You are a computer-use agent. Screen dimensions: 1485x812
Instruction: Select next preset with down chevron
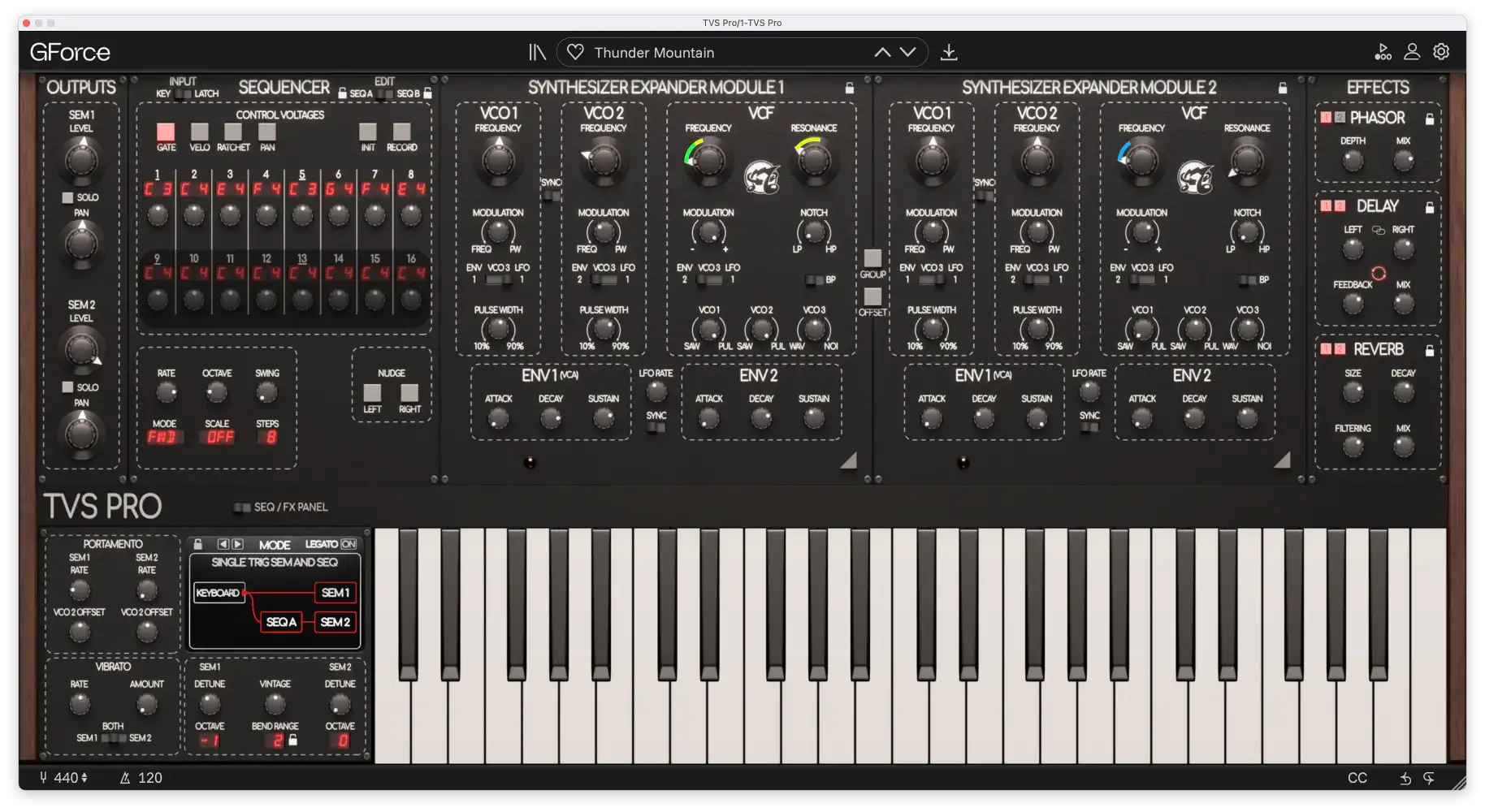tap(908, 52)
